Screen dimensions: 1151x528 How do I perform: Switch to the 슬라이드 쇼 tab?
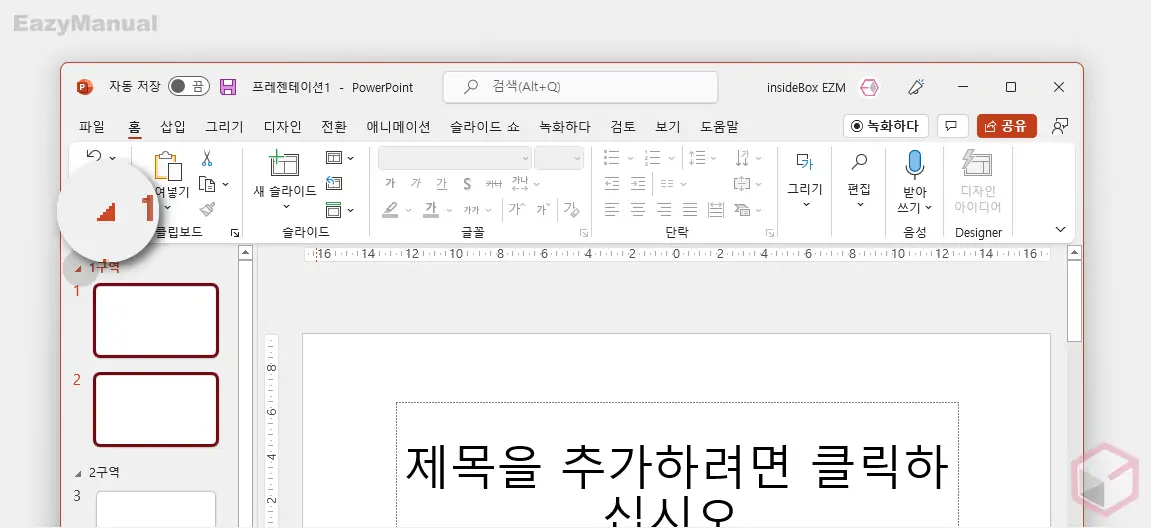point(485,126)
